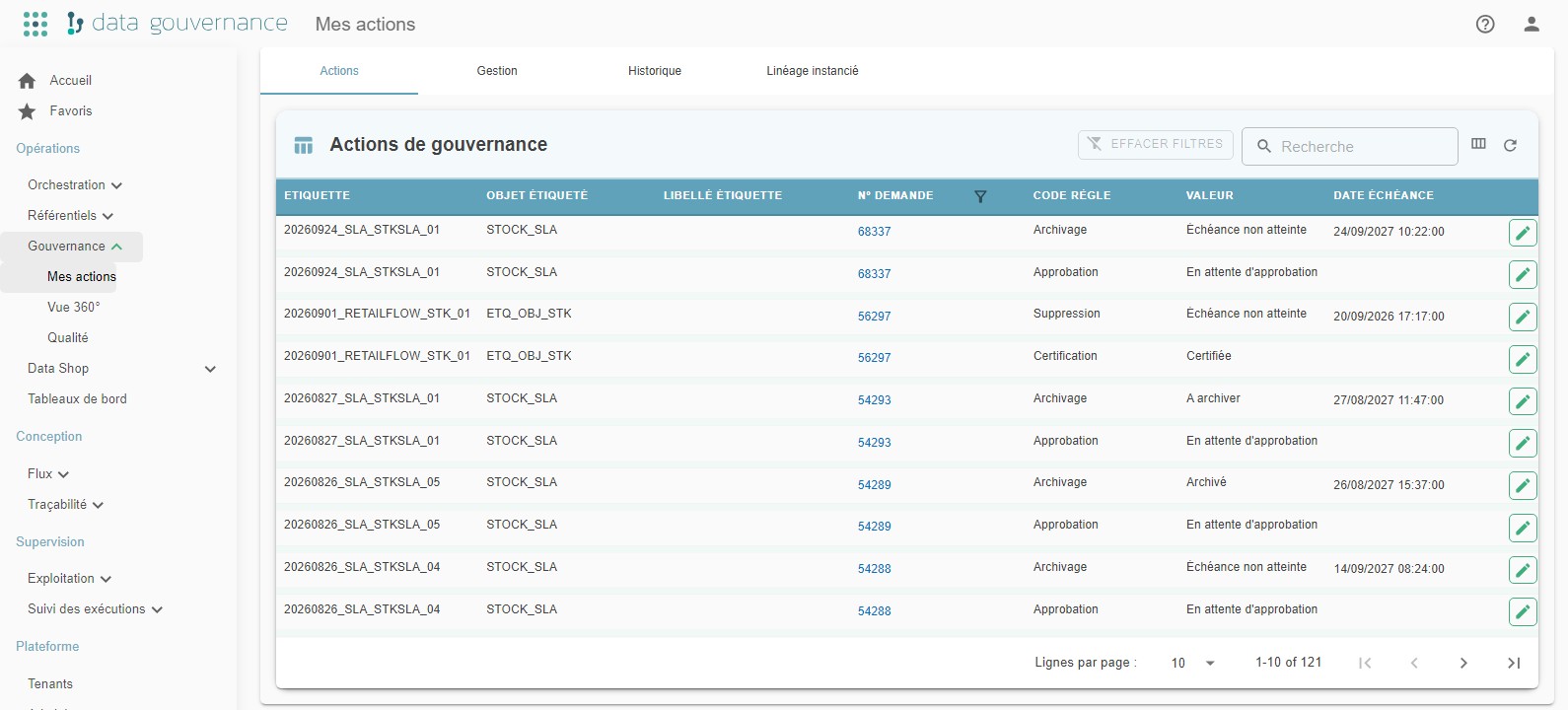Open the Lignes par page dropdown
1568x710 pixels.
[x=1192, y=663]
